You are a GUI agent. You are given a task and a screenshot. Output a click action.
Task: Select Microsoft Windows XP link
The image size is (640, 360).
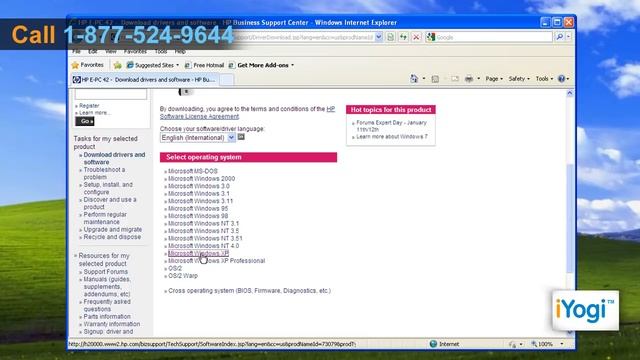click(198, 253)
